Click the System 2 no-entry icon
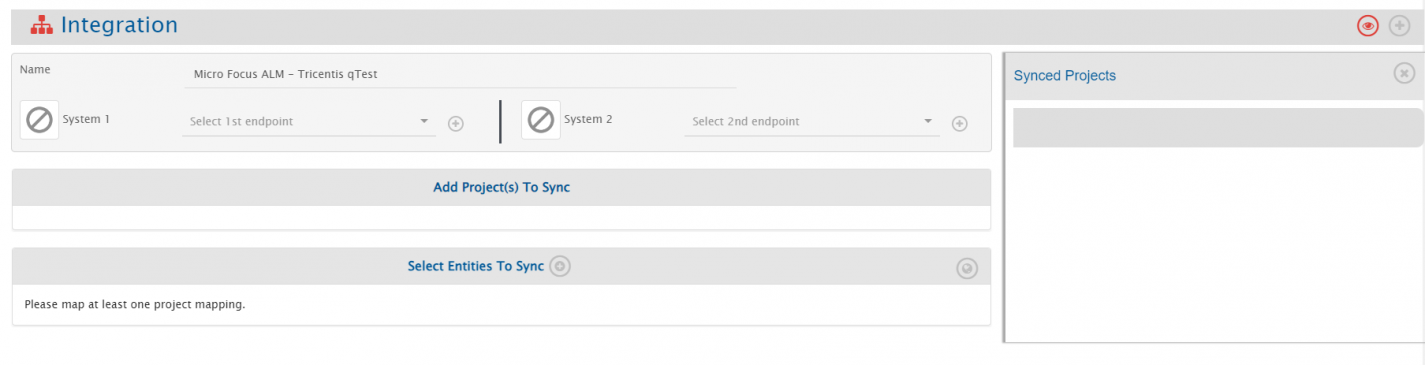 (x=540, y=120)
